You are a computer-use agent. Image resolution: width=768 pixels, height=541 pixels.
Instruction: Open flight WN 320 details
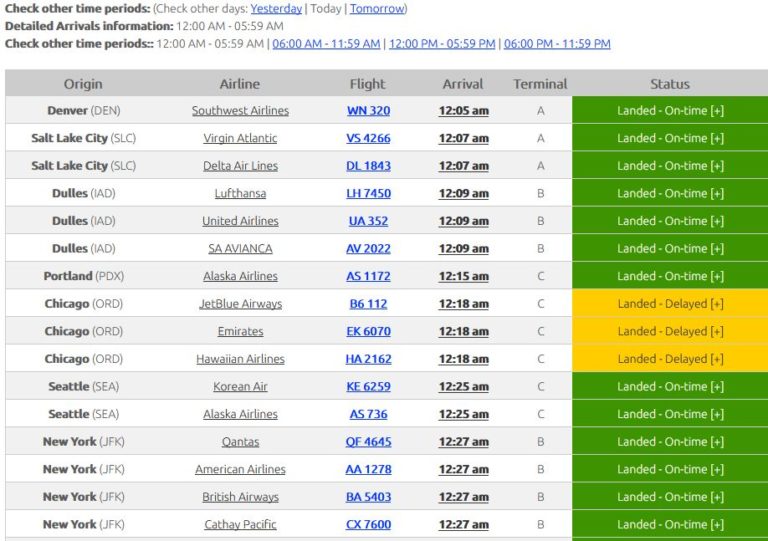[368, 111]
